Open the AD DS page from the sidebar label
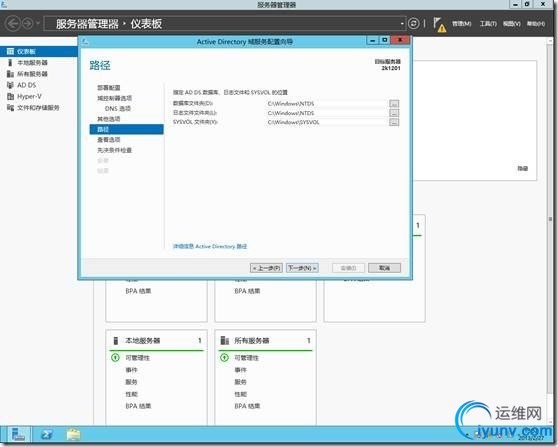 coord(27,85)
